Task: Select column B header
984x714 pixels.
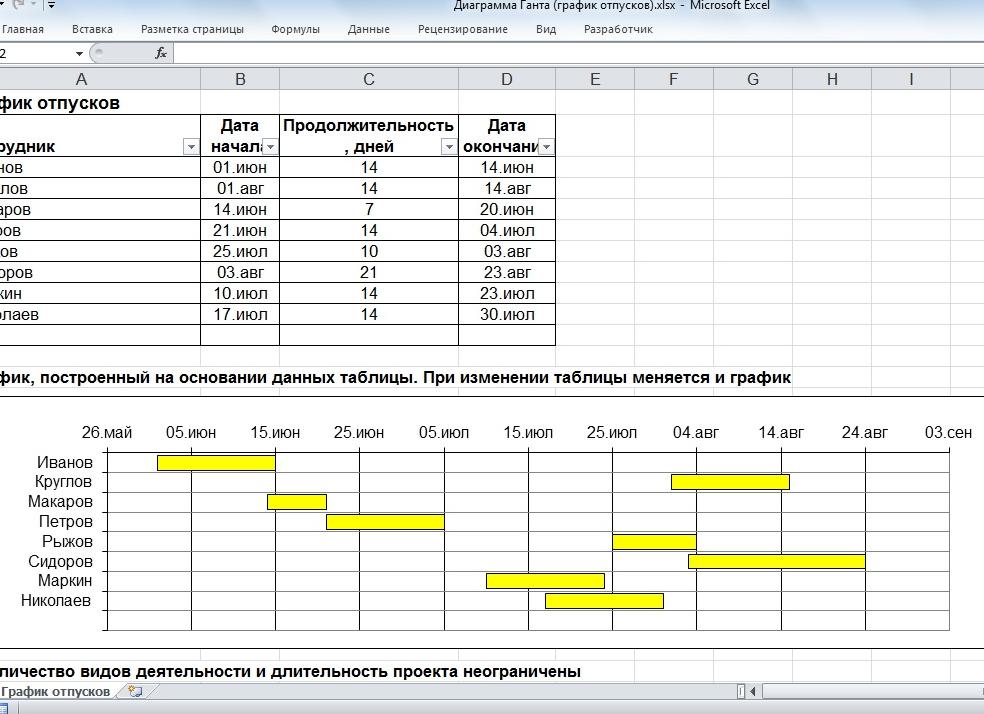Action: (x=240, y=79)
